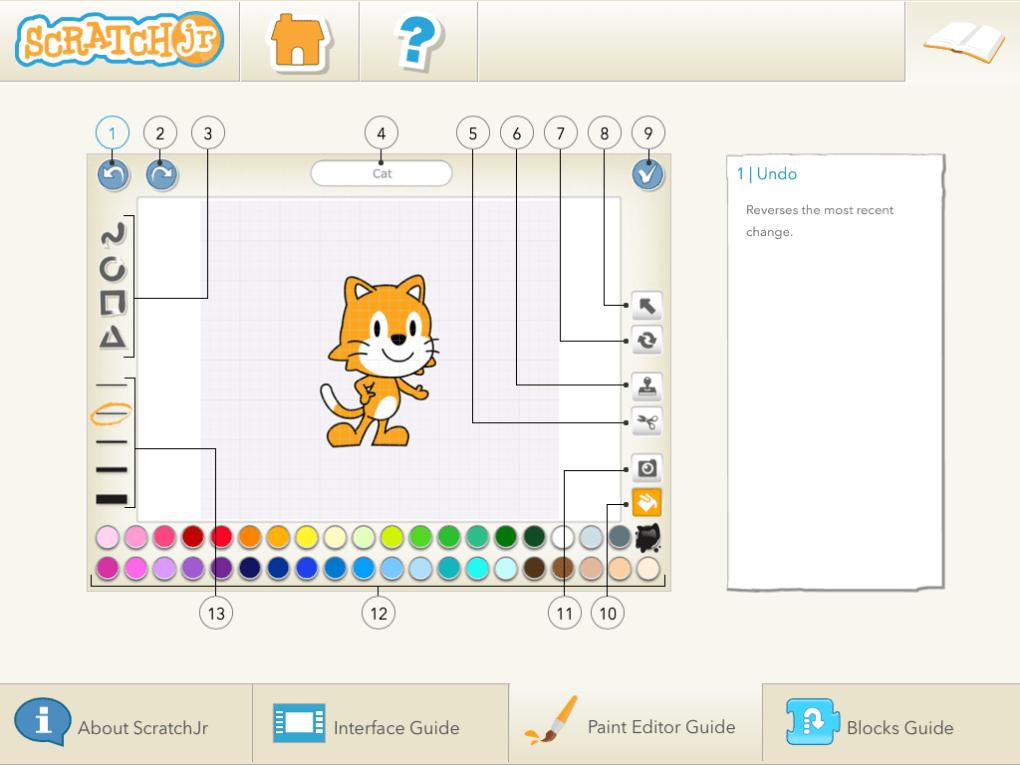
Task: Select the orange Fill paint bucket tool
Action: tap(647, 503)
